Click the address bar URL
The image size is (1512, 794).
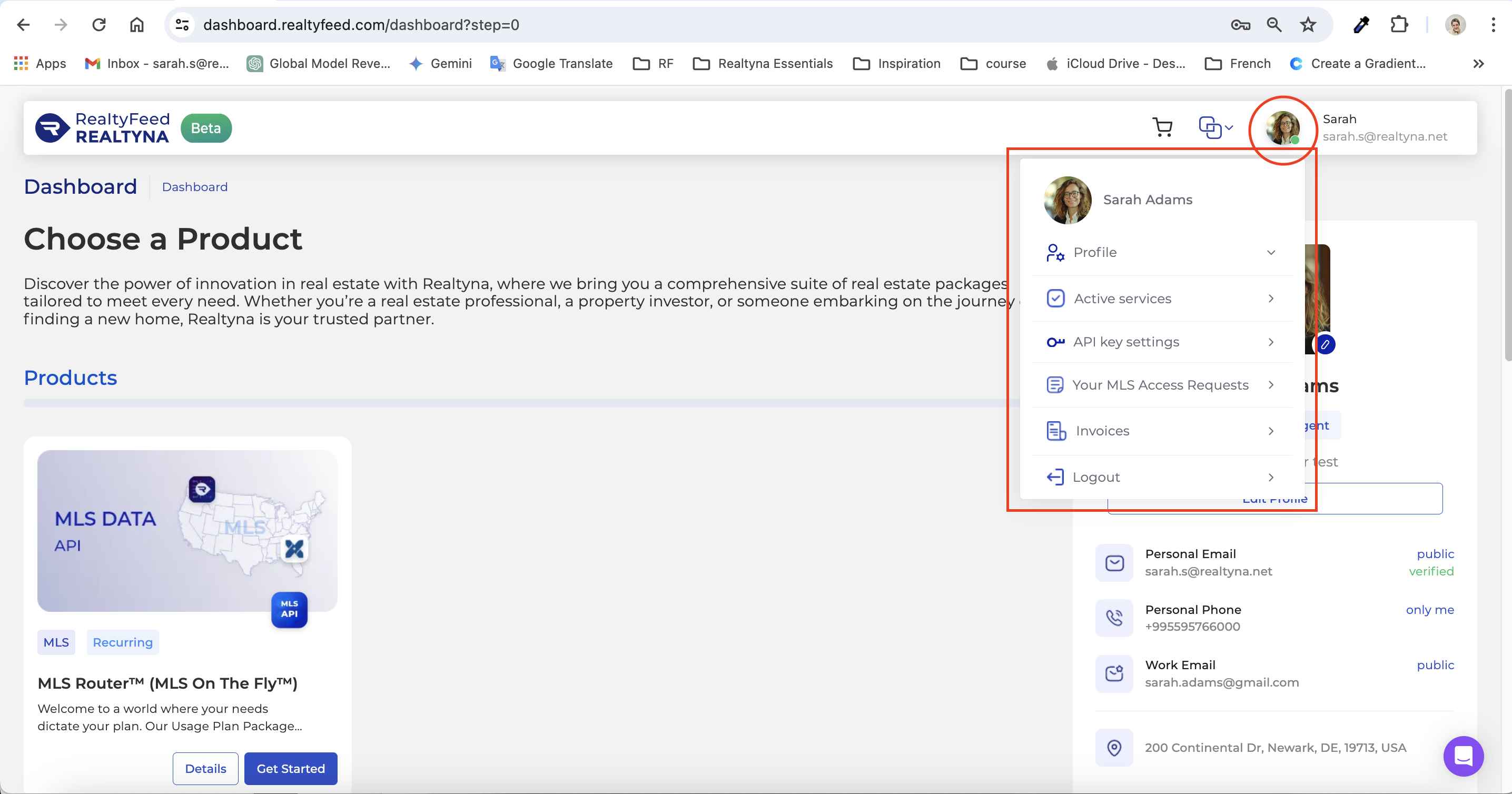point(361,25)
